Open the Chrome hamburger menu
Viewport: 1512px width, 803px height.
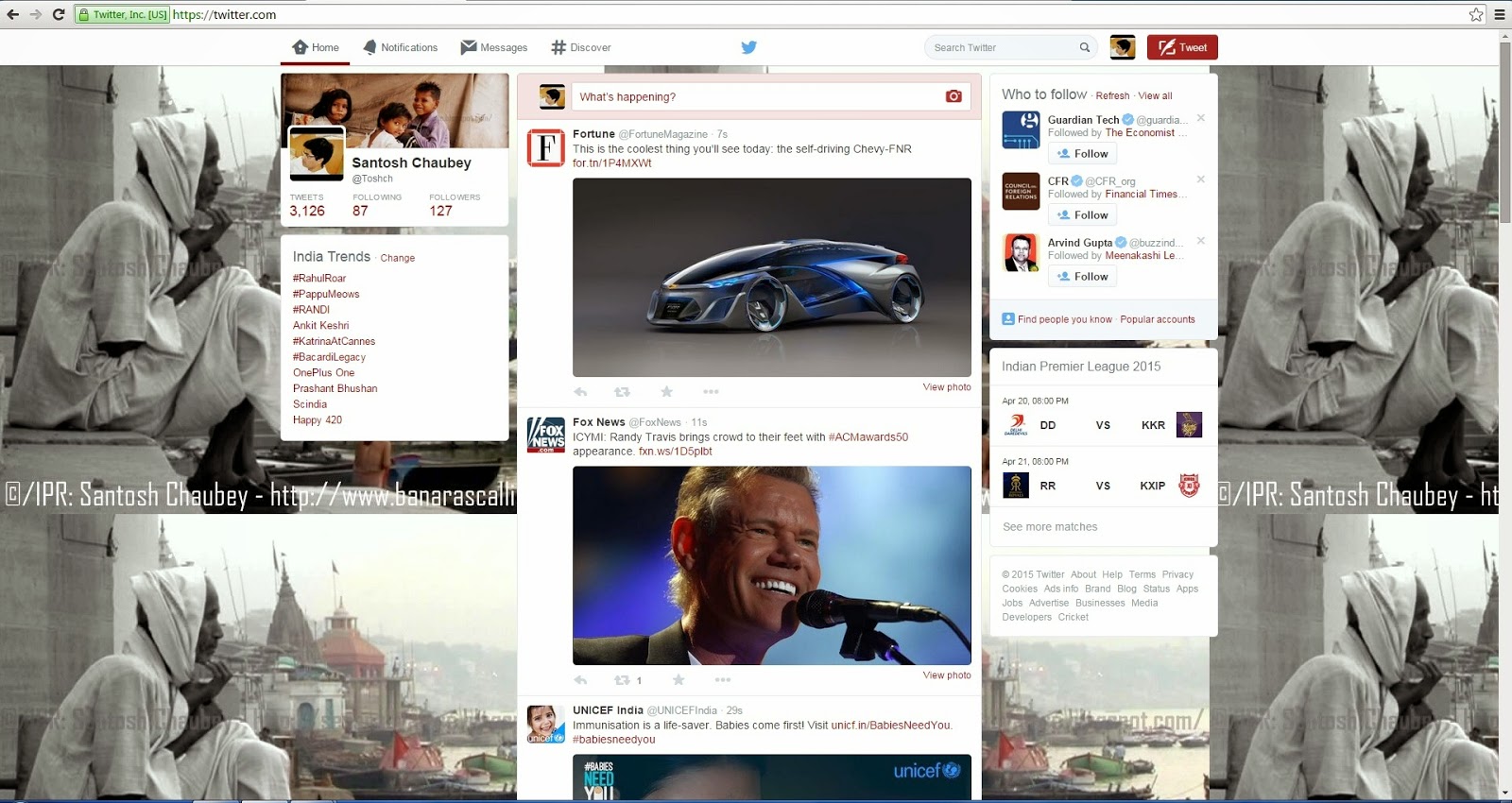coord(1500,14)
